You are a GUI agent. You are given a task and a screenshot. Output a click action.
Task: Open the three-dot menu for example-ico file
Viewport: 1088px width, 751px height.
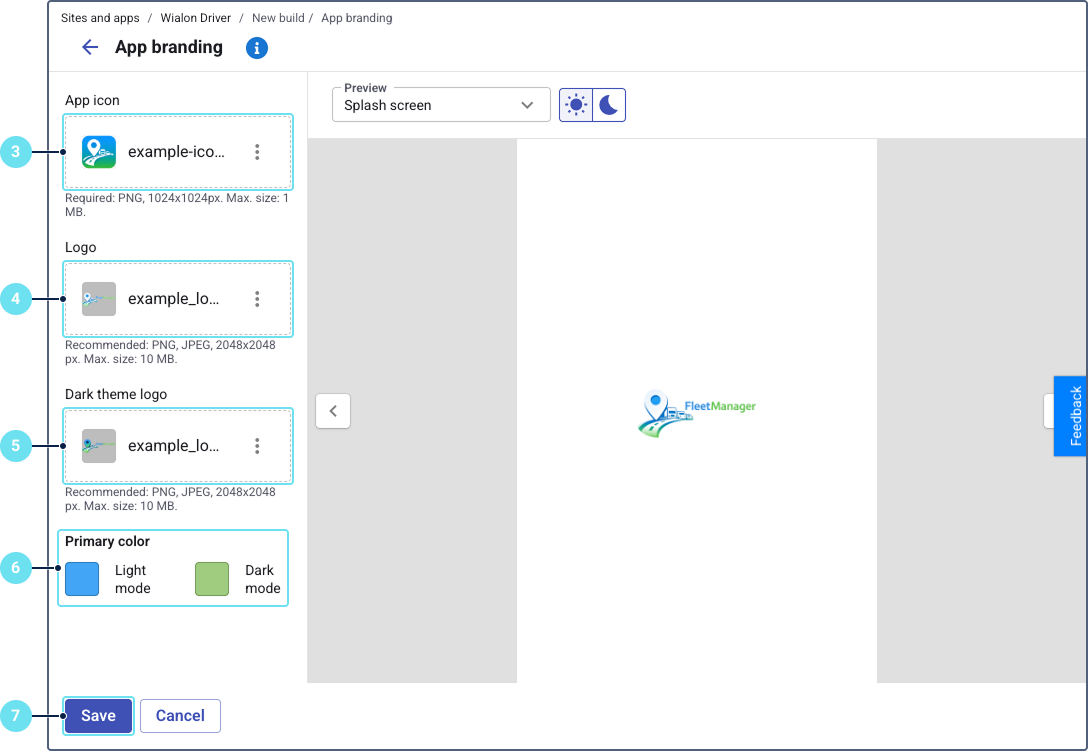(257, 152)
